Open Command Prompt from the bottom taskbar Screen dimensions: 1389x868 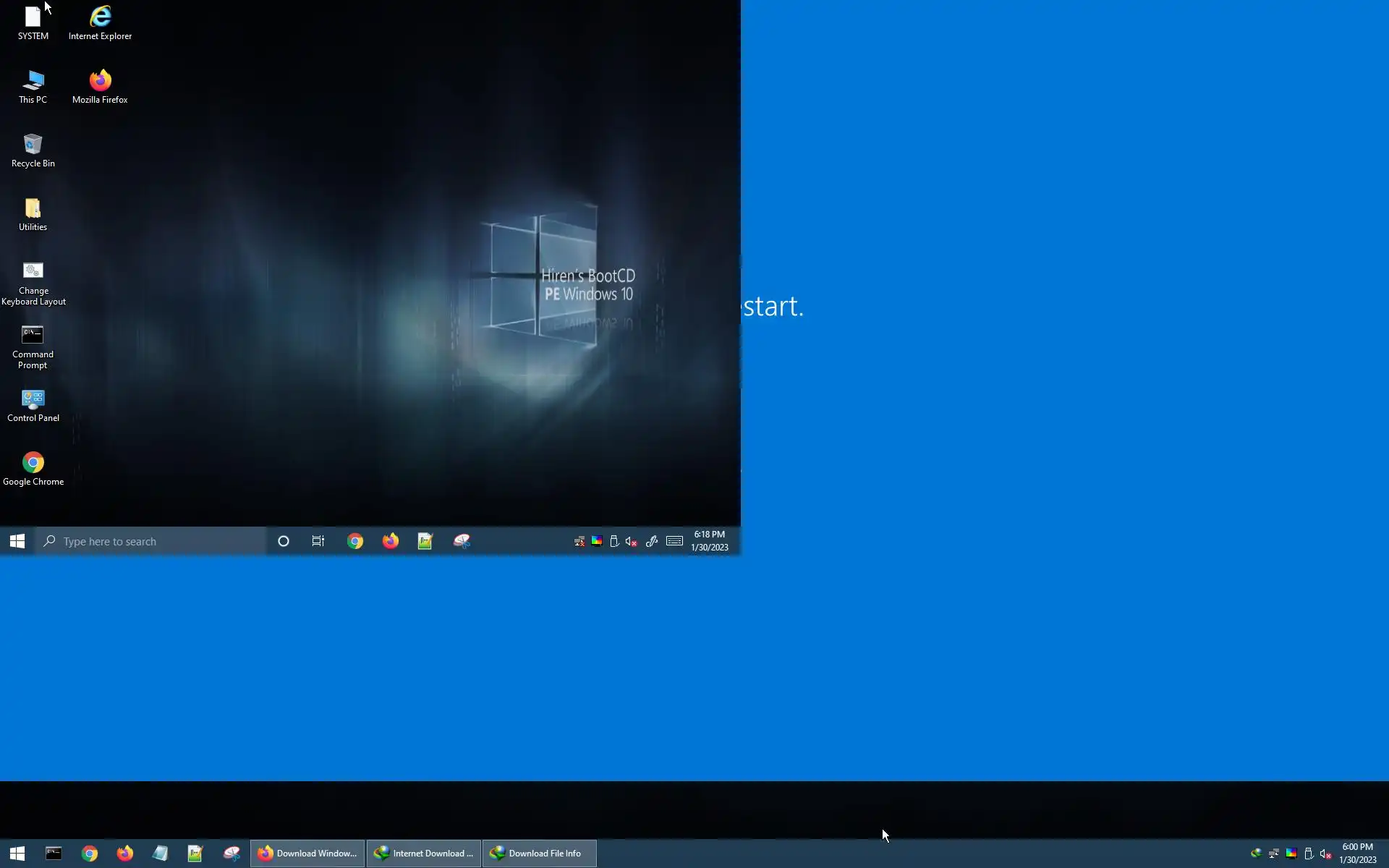point(54,854)
